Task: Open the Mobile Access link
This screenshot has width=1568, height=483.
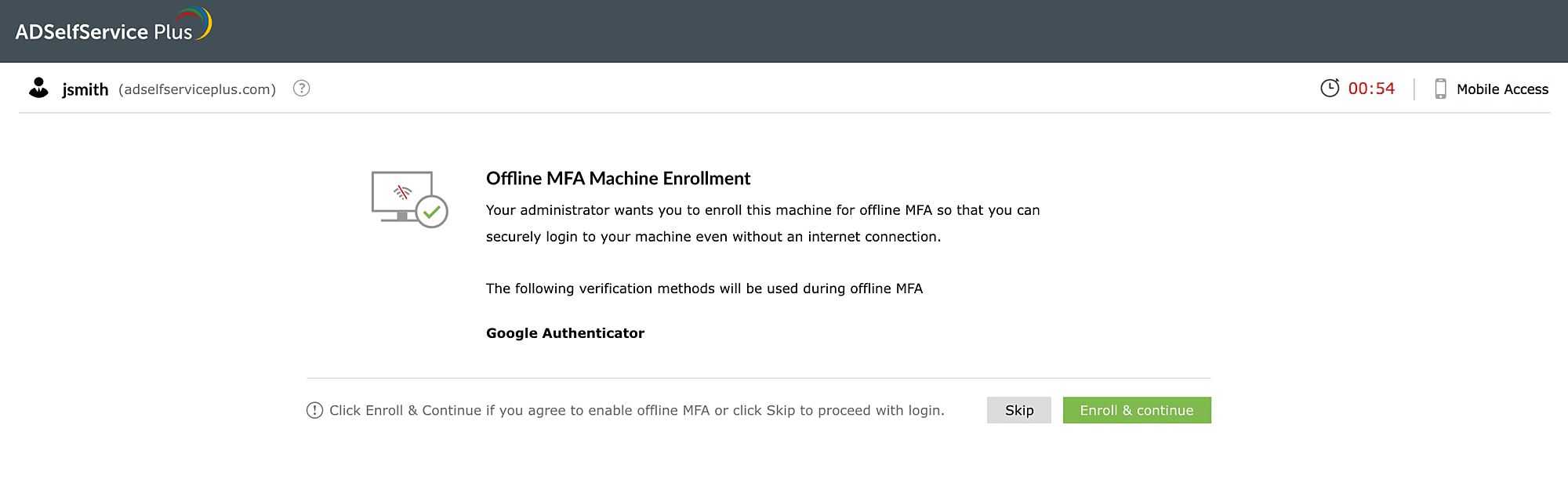Action: point(1502,89)
